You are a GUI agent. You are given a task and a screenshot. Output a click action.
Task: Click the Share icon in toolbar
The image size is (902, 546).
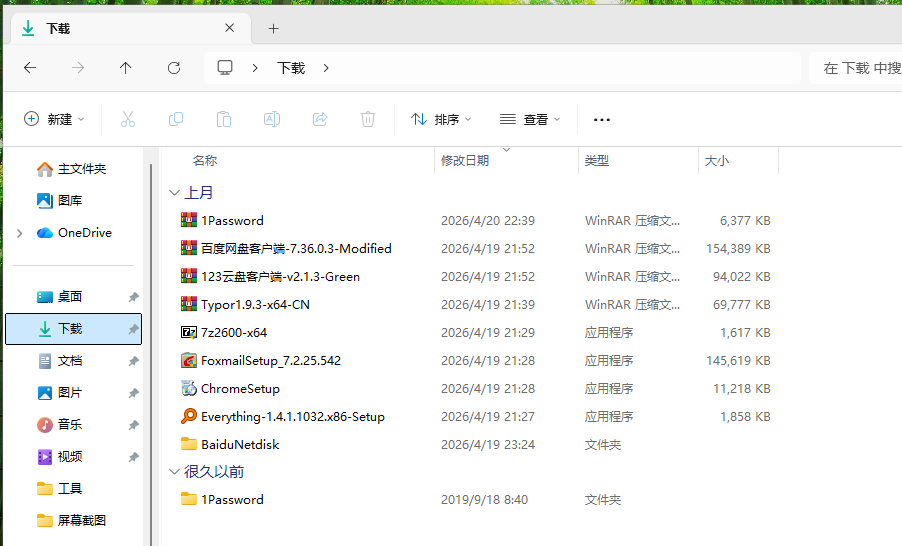pyautogui.click(x=320, y=119)
